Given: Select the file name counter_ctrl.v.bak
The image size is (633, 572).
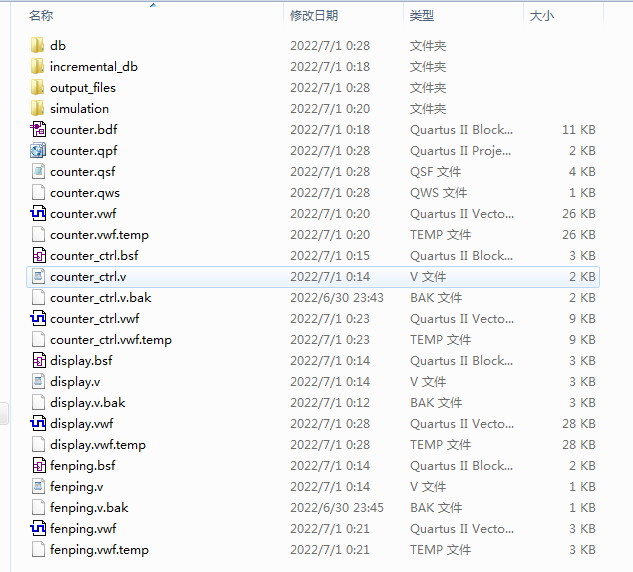Looking at the screenshot, I should tap(101, 298).
